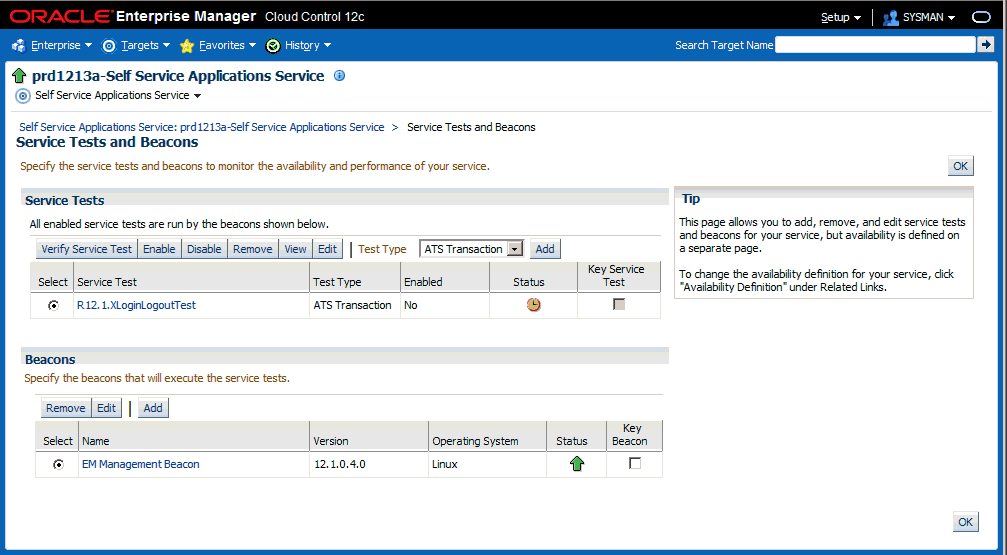The height and width of the screenshot is (555, 1007).
Task: Click Remove in the Beacons toolbar
Action: point(66,408)
